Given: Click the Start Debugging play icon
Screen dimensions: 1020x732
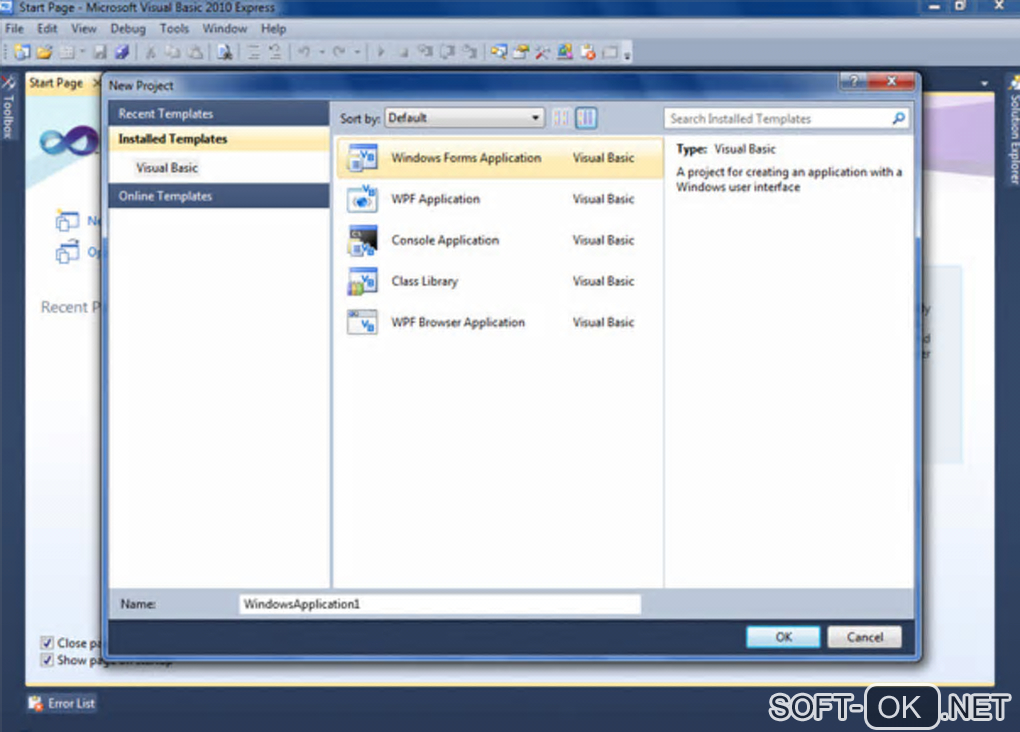Looking at the screenshot, I should pos(381,52).
